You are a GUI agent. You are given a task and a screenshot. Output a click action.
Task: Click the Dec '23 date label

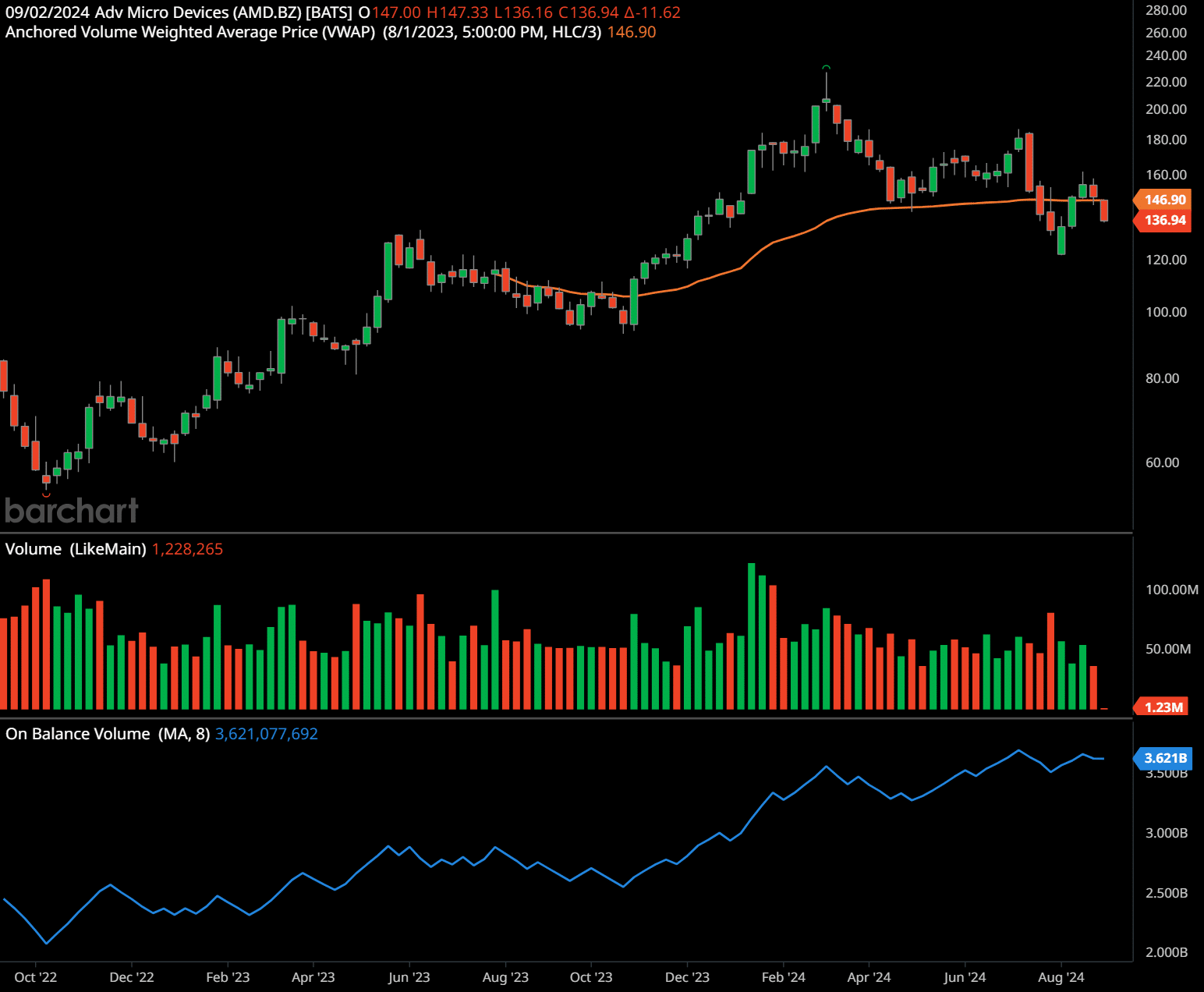pos(687,977)
